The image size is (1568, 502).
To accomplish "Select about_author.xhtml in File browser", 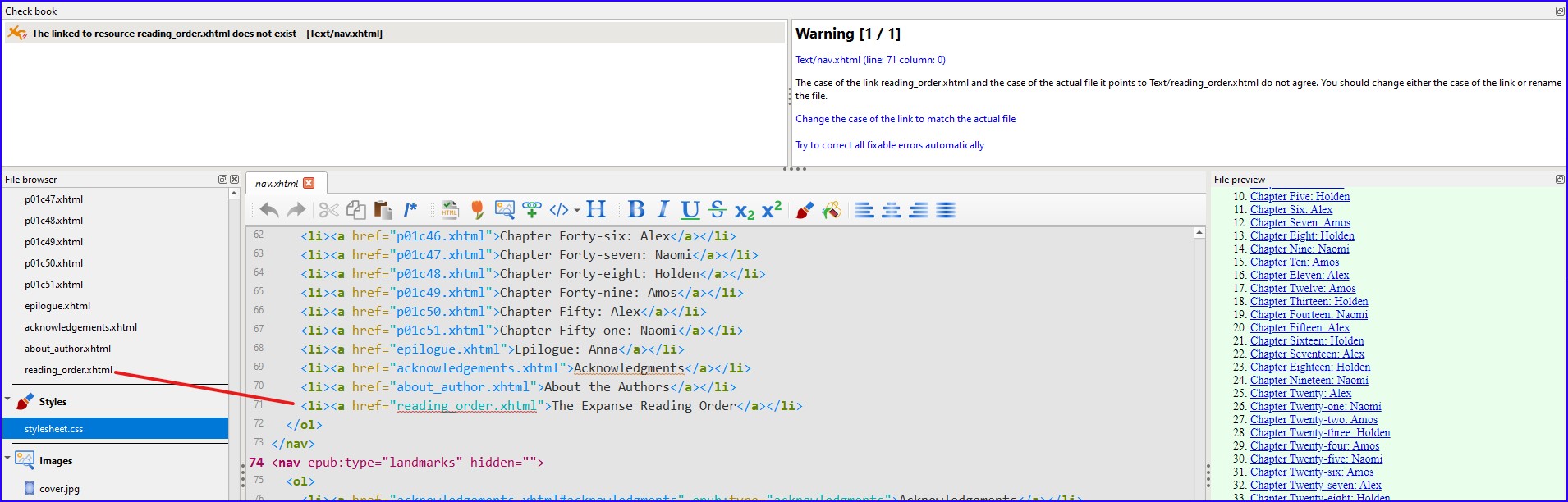I will pyautogui.click(x=67, y=349).
